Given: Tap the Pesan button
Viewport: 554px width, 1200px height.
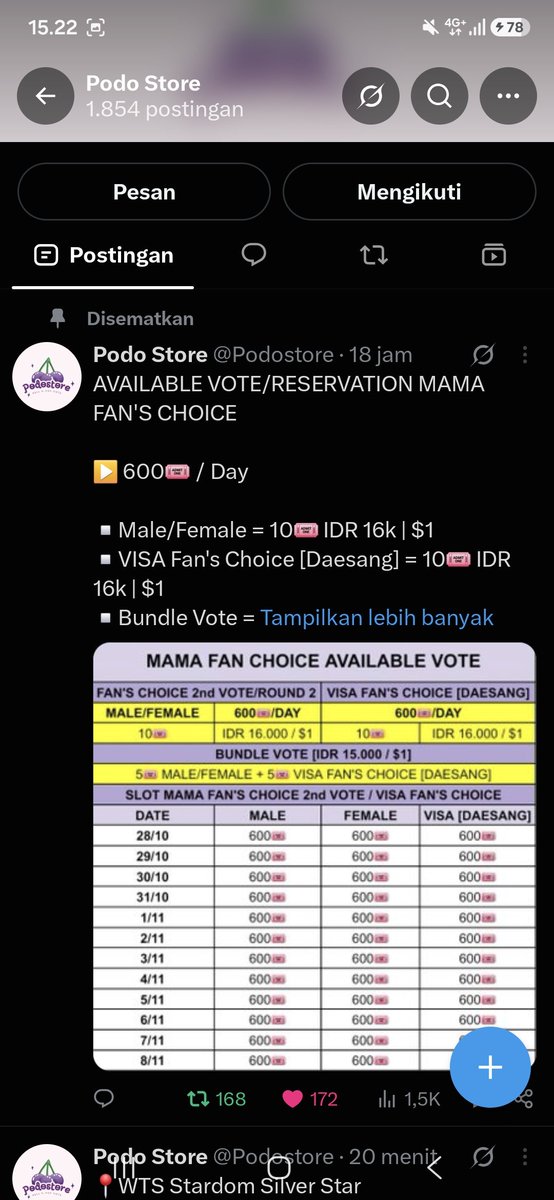Looking at the screenshot, I should 144,192.
